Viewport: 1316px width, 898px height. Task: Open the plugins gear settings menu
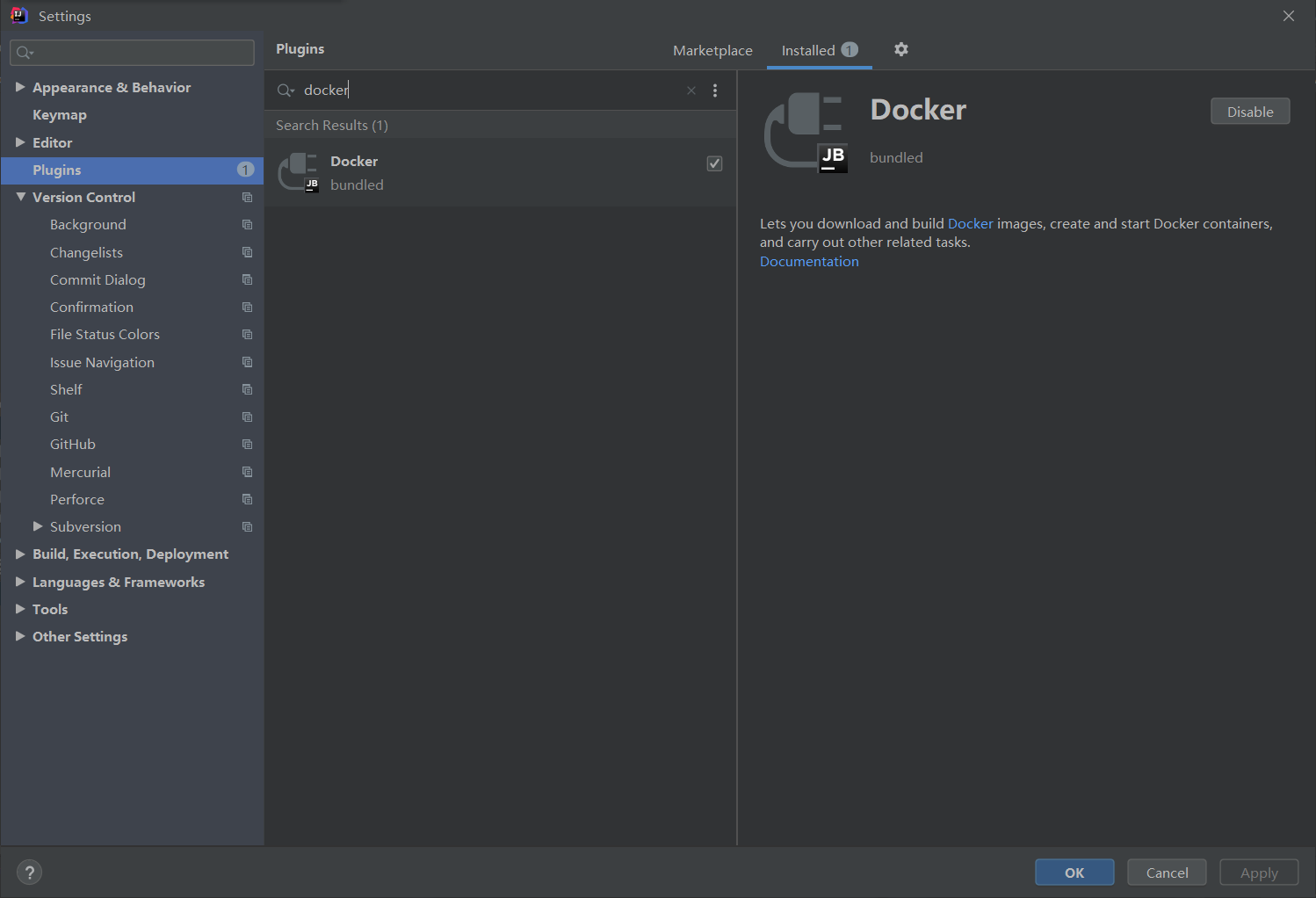[900, 49]
